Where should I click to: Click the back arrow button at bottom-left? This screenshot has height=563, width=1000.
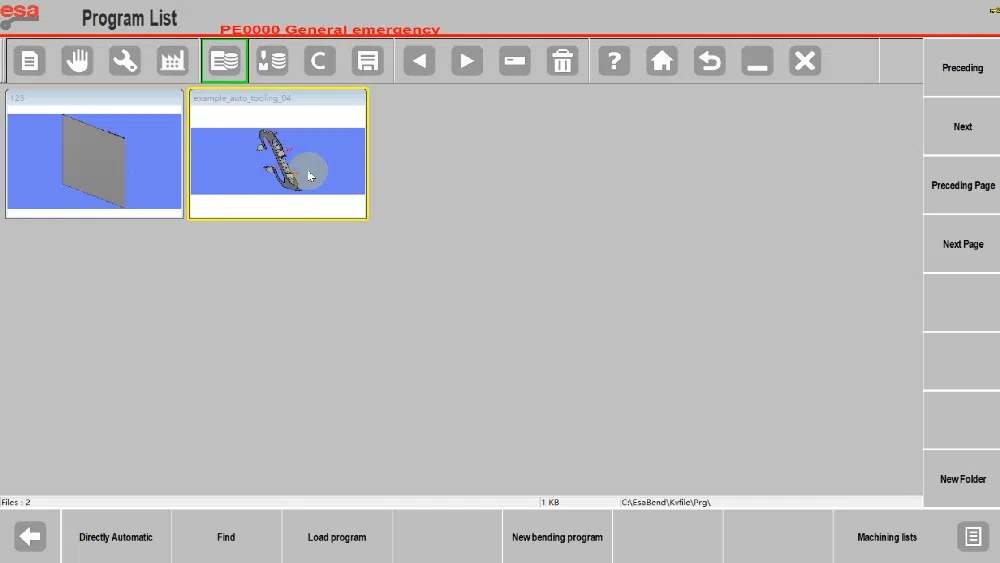[30, 536]
